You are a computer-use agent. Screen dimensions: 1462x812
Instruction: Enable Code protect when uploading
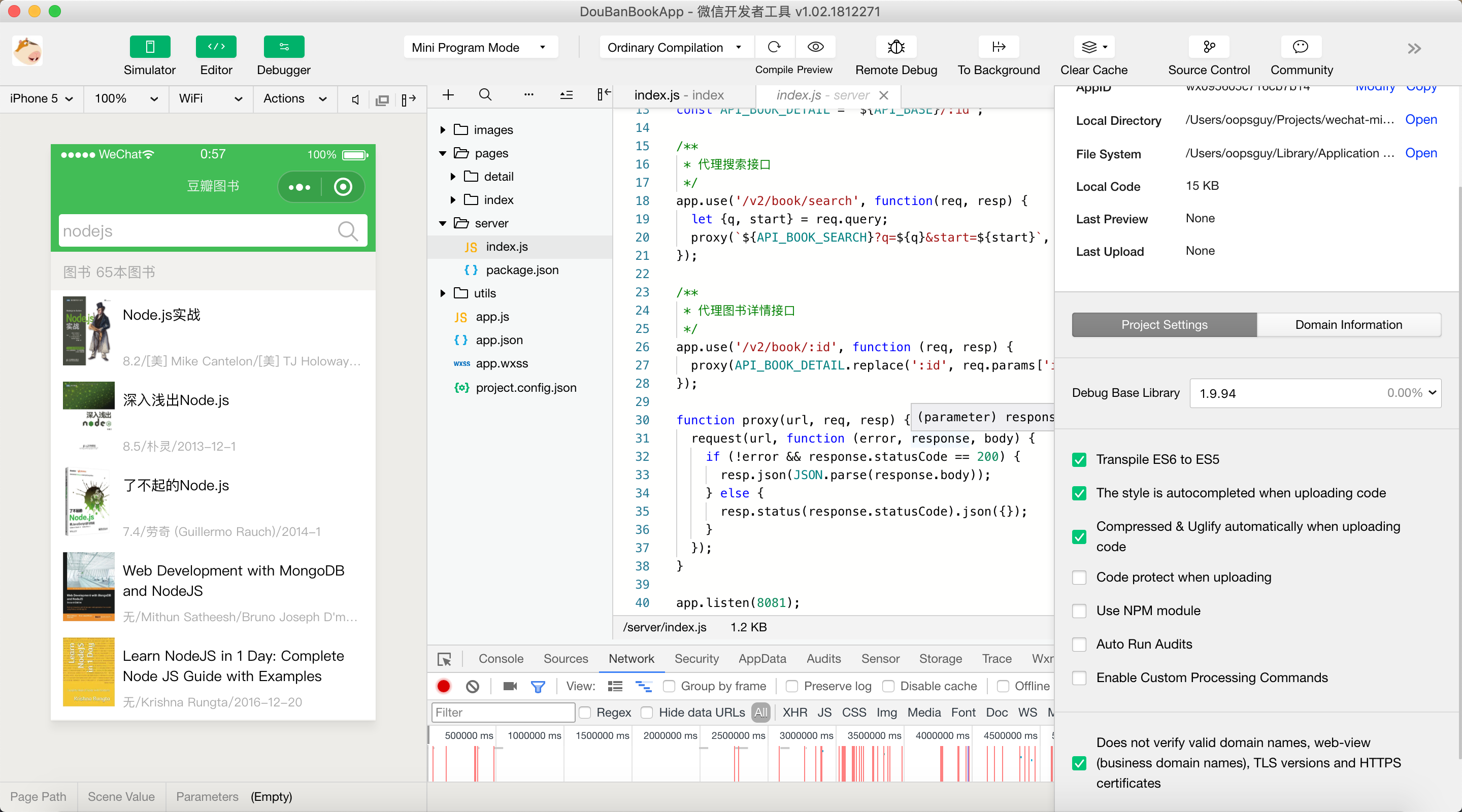[x=1079, y=577]
